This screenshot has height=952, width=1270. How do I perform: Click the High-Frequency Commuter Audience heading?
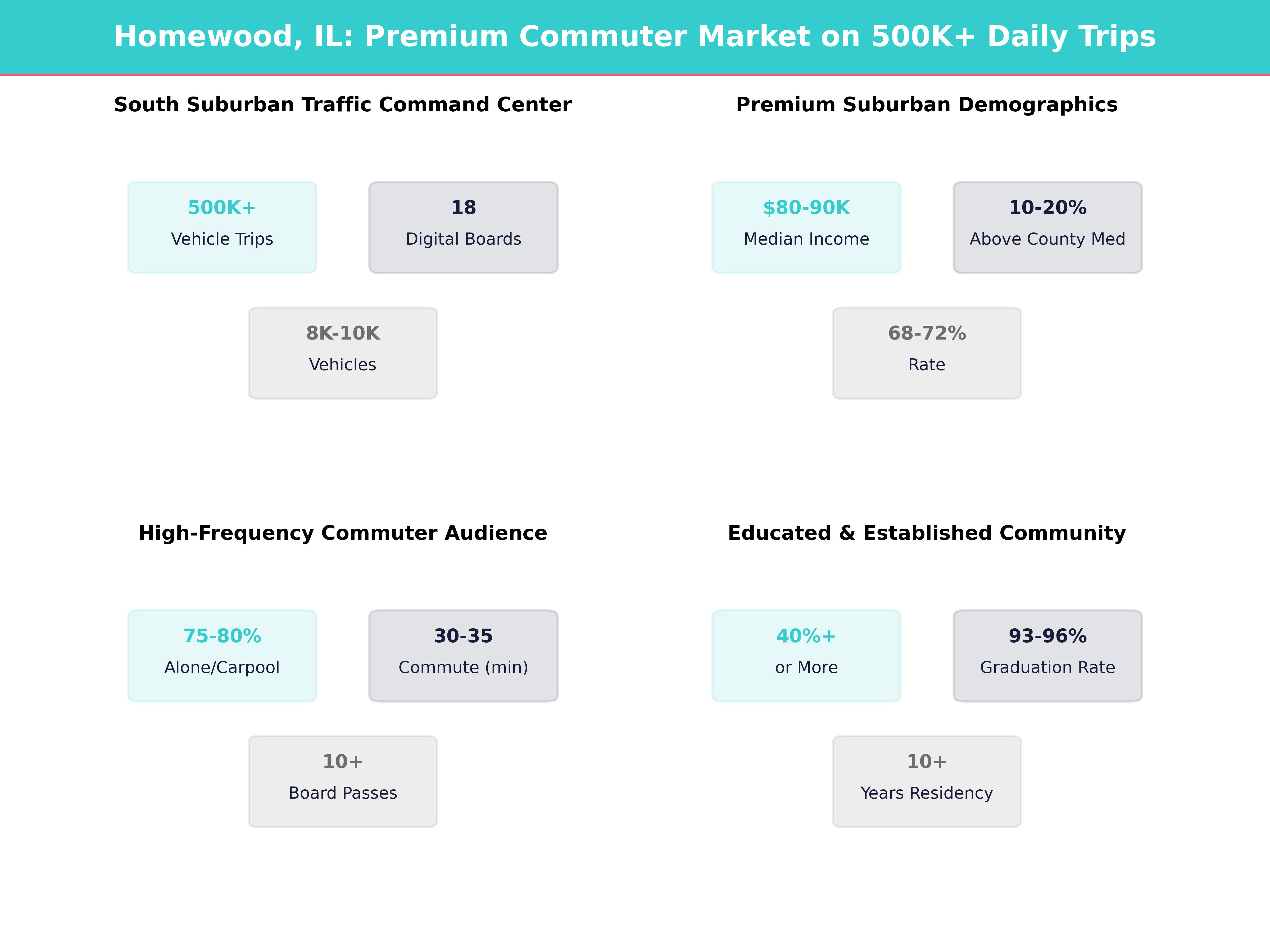pos(343,533)
